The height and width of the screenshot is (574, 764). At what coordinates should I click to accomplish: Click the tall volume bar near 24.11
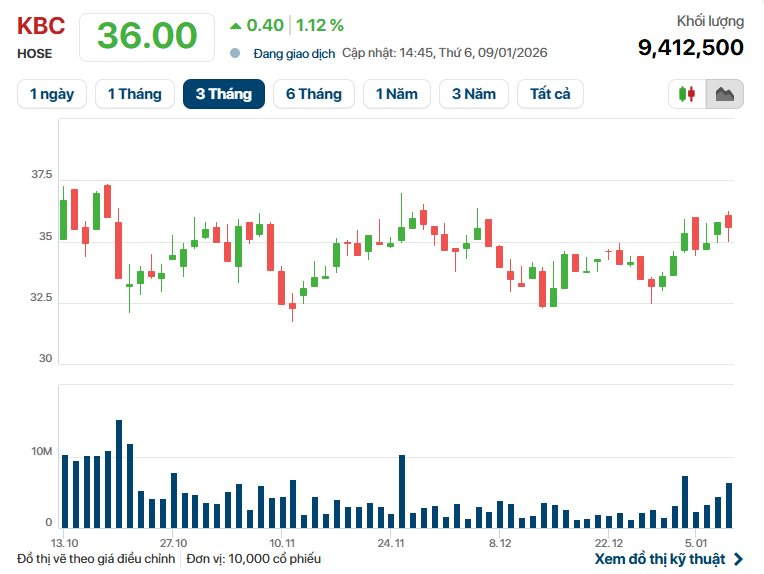click(x=402, y=491)
